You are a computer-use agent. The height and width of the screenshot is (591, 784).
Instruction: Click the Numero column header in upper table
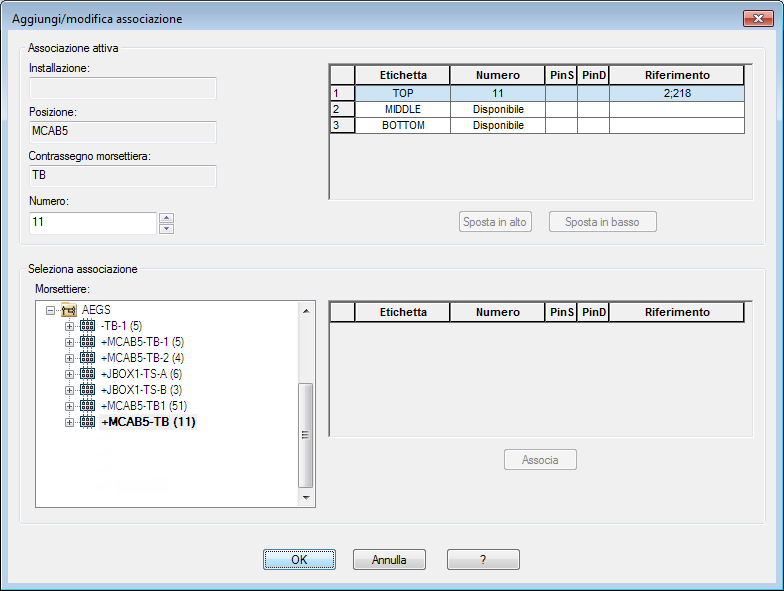click(x=498, y=76)
